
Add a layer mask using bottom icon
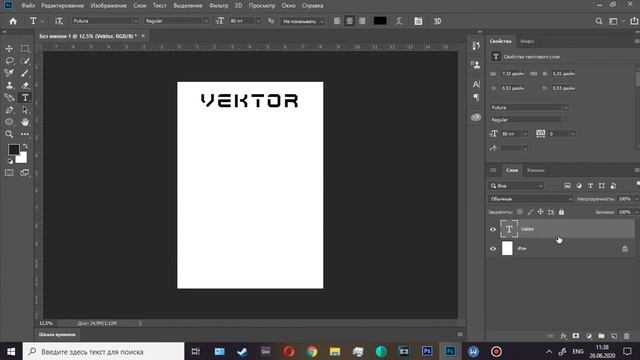click(x=576, y=336)
